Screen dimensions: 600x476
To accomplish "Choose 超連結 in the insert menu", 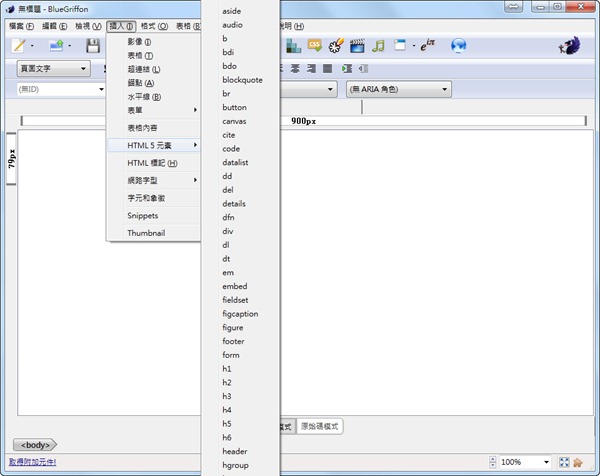I will (x=144, y=69).
